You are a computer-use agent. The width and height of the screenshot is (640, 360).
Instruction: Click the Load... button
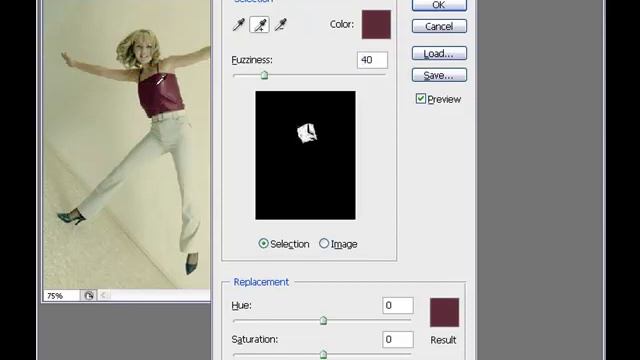pyautogui.click(x=439, y=53)
